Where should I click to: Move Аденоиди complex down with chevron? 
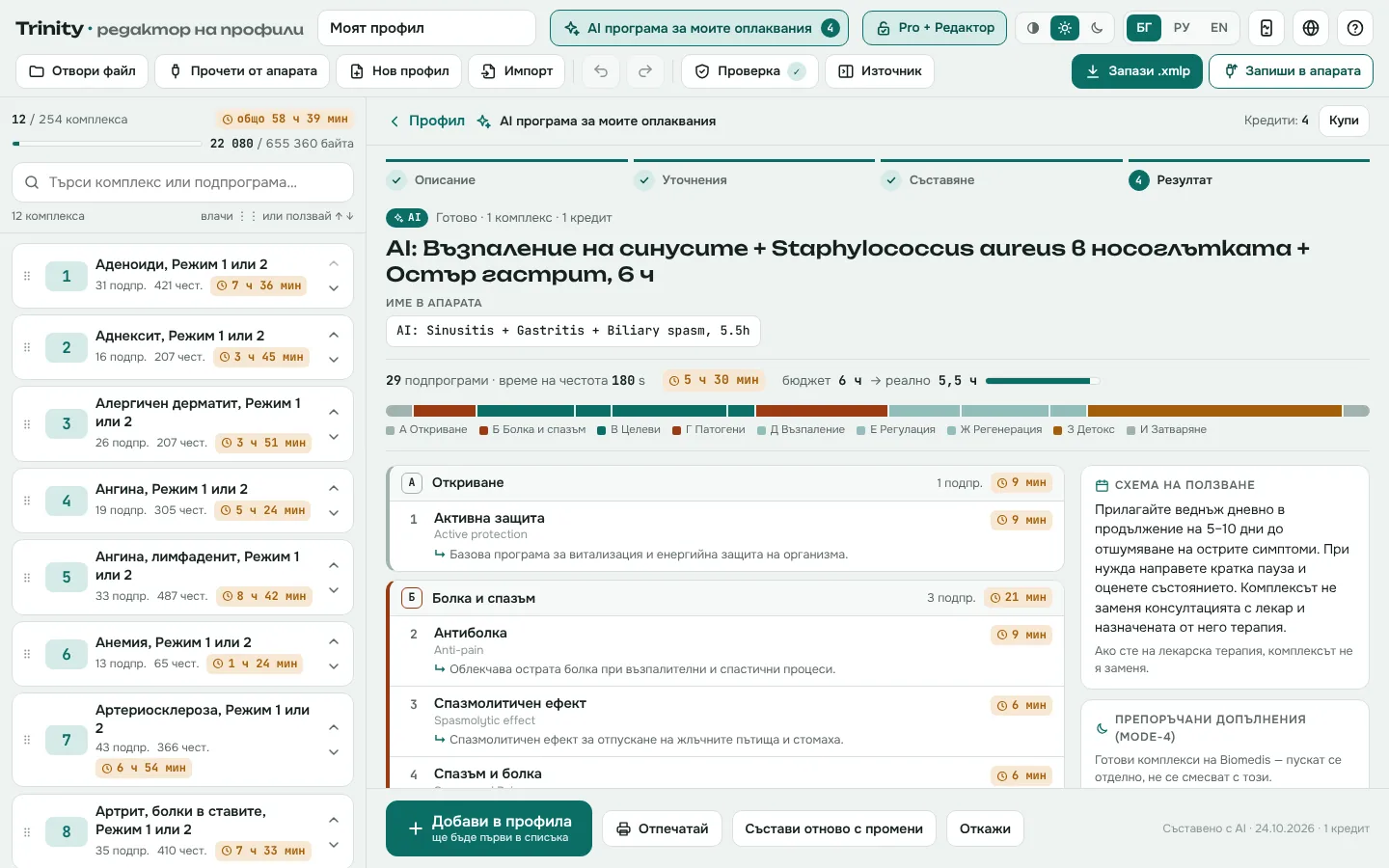[334, 288]
